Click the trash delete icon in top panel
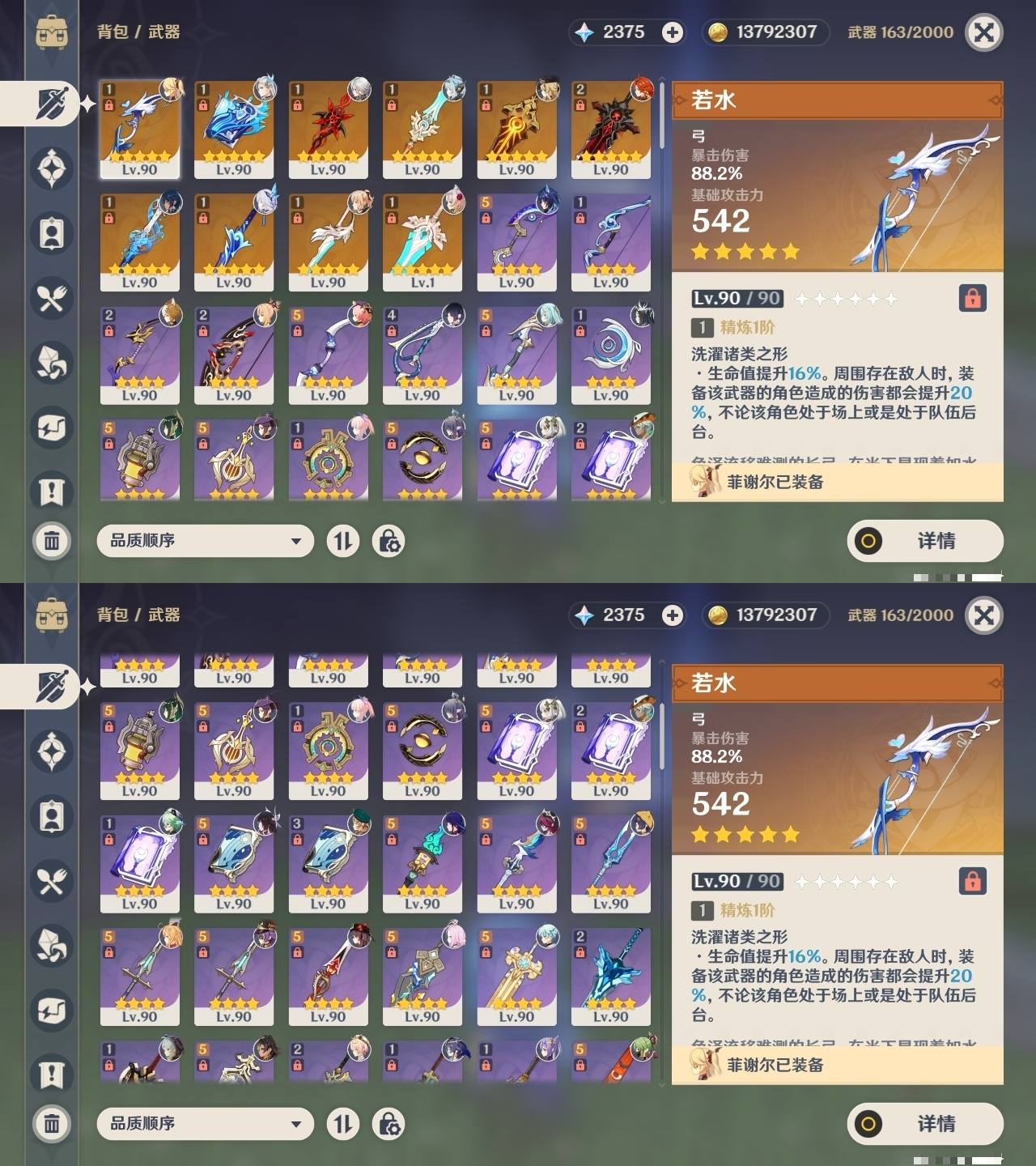The image size is (1036, 1166). tap(52, 540)
